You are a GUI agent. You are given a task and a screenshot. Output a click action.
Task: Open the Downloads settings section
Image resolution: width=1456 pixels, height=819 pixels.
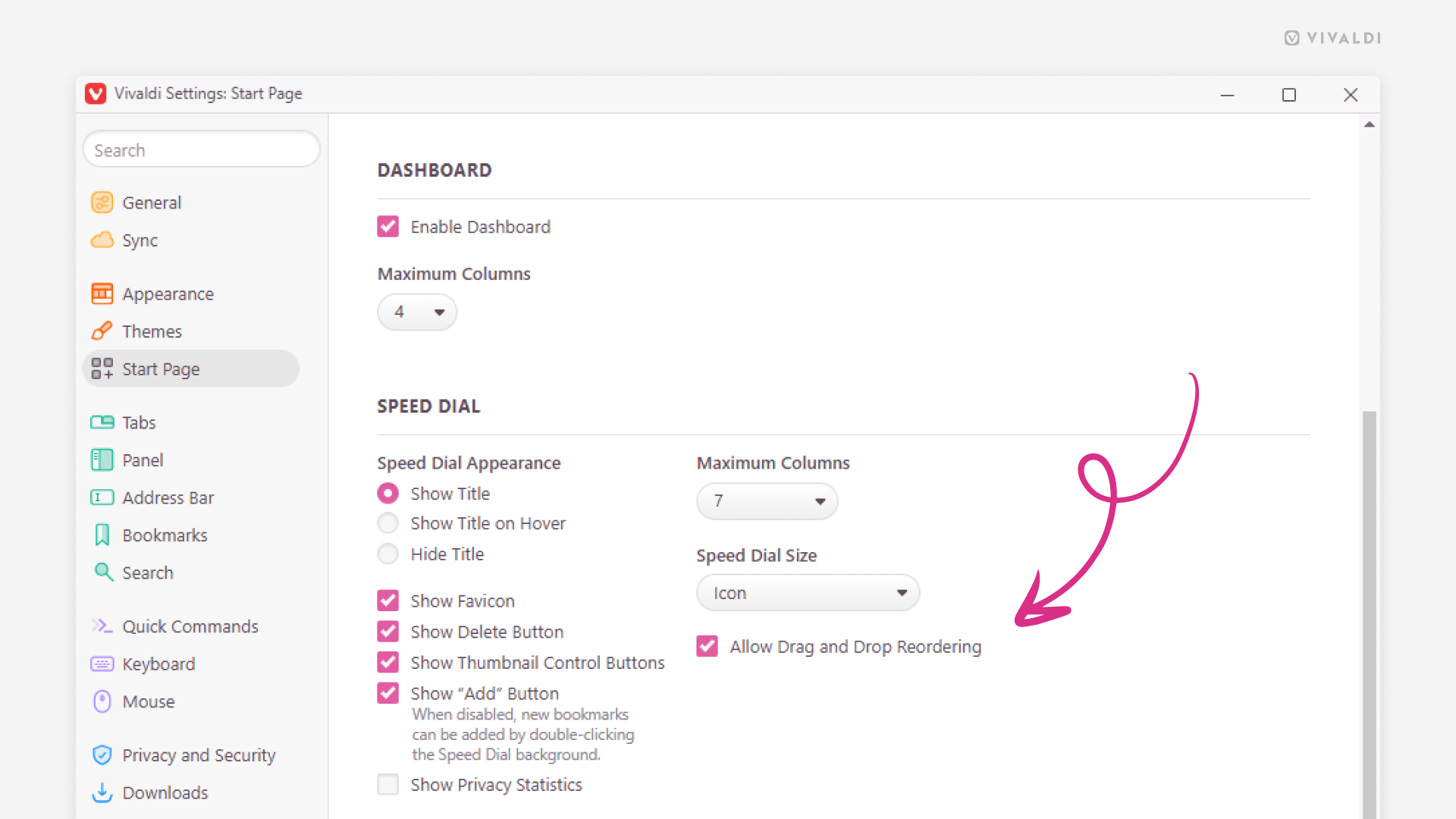(102, 792)
